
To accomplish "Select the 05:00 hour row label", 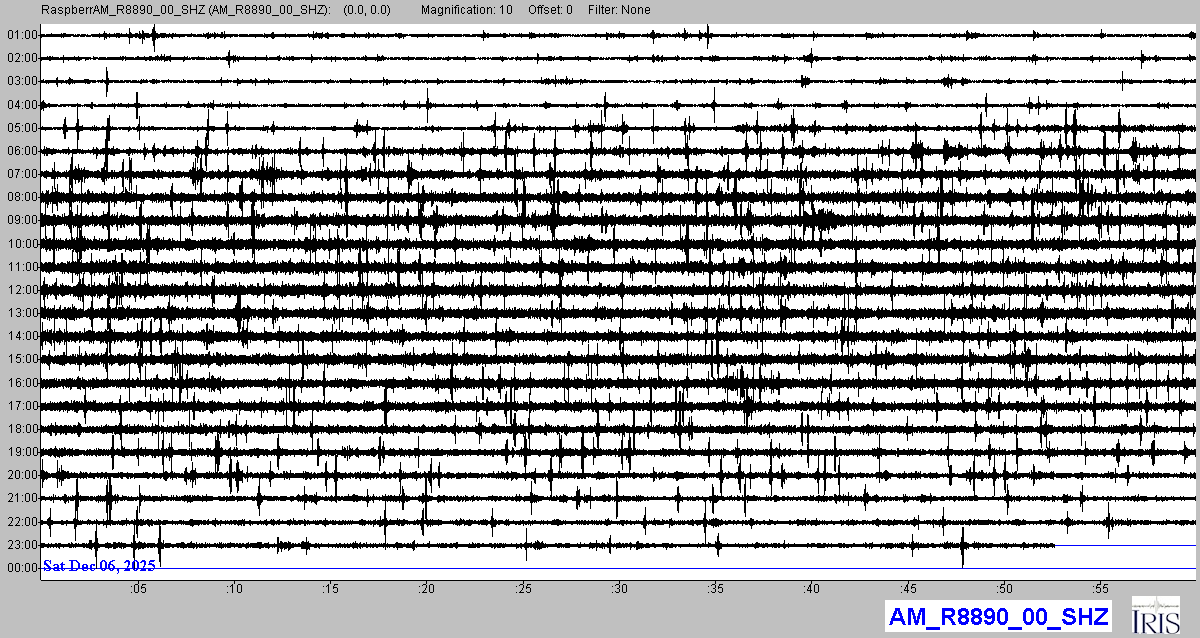I will click(22, 128).
